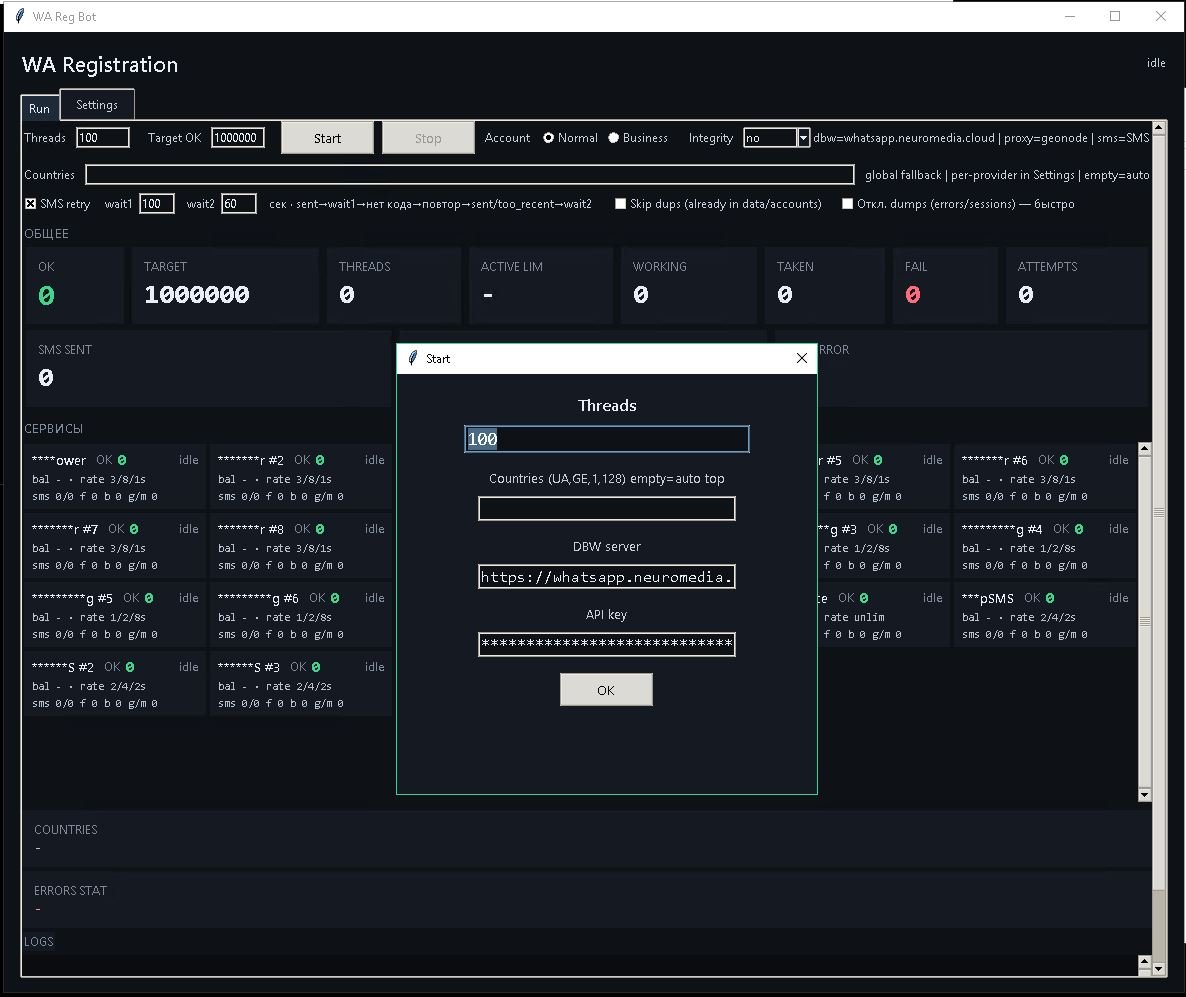The height and width of the screenshot is (997, 1186).
Task: Click the Target OK input field
Action: pos(238,138)
